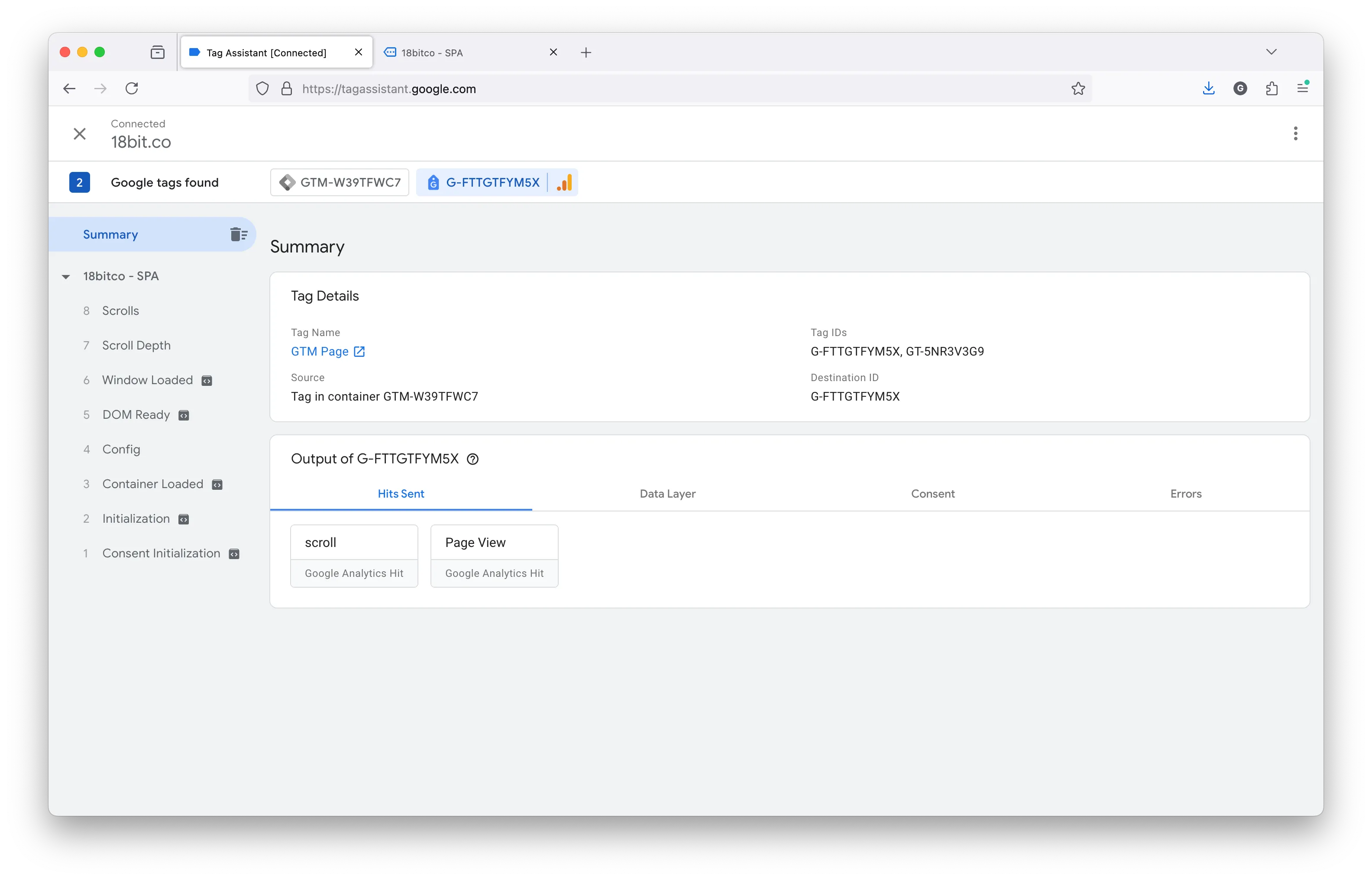This screenshot has height=880, width=1372.
Task: Show site security padlock info
Action: click(x=287, y=89)
